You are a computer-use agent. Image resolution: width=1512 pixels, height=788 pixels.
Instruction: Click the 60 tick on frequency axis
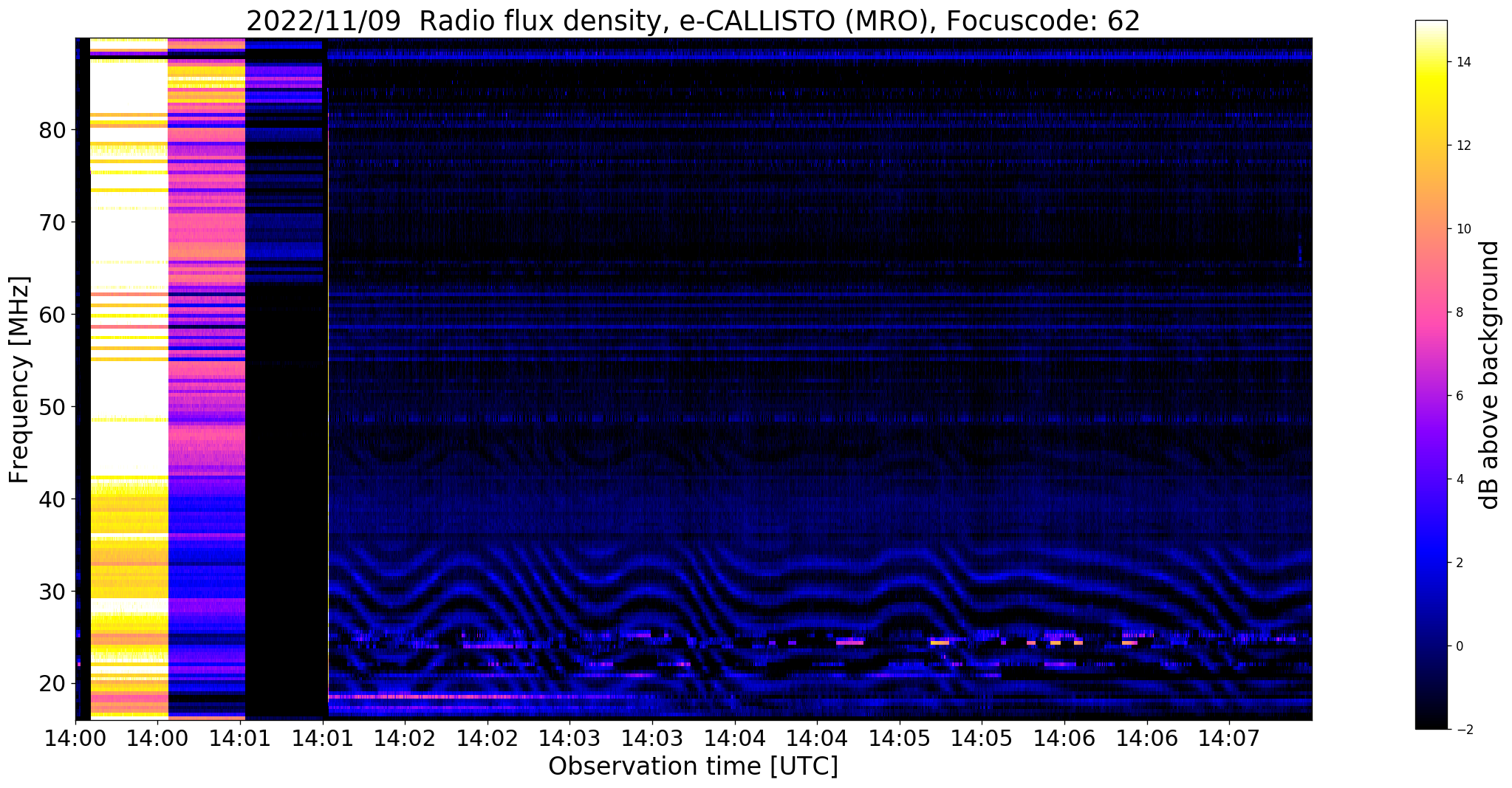(52, 315)
